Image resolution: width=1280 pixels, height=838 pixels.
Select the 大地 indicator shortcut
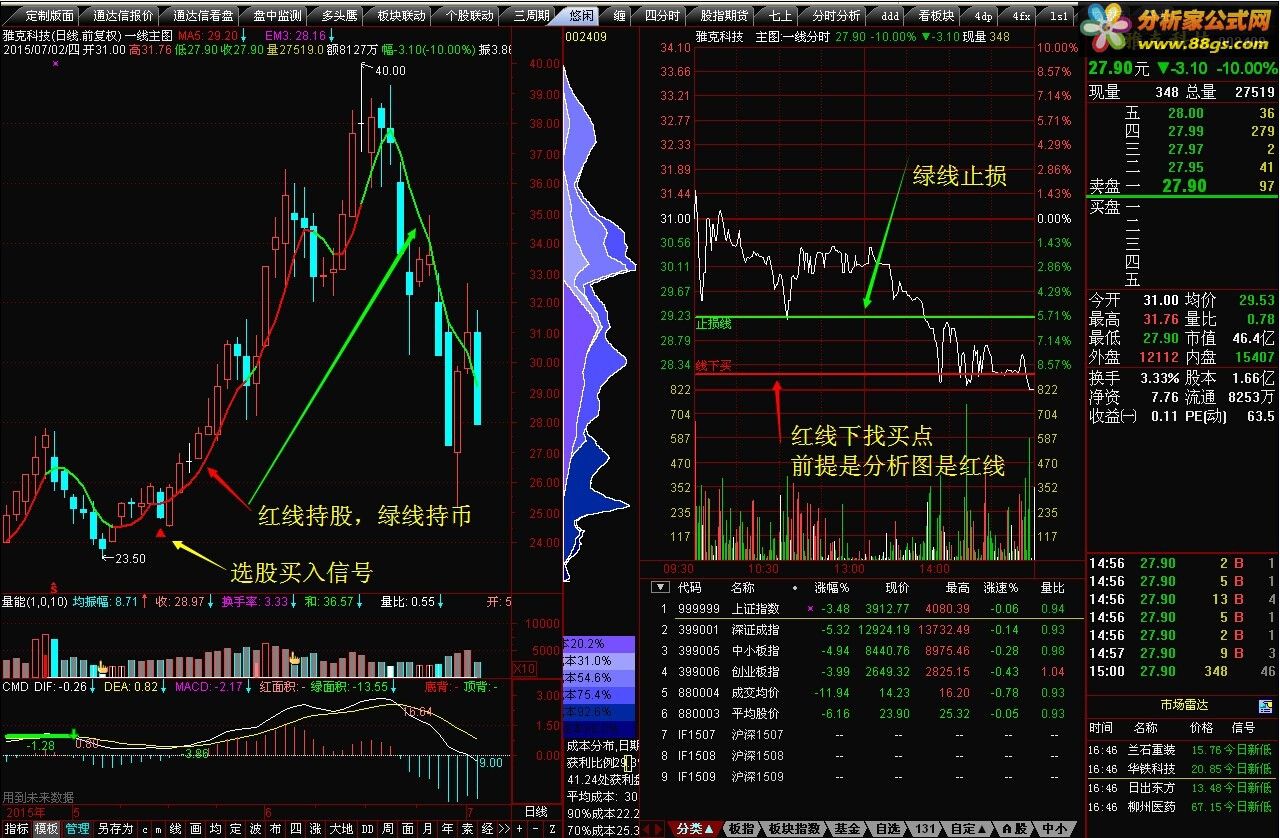[x=341, y=829]
